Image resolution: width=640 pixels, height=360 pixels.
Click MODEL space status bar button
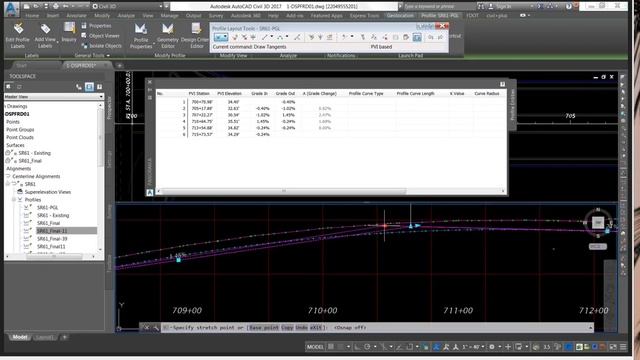click(315, 347)
